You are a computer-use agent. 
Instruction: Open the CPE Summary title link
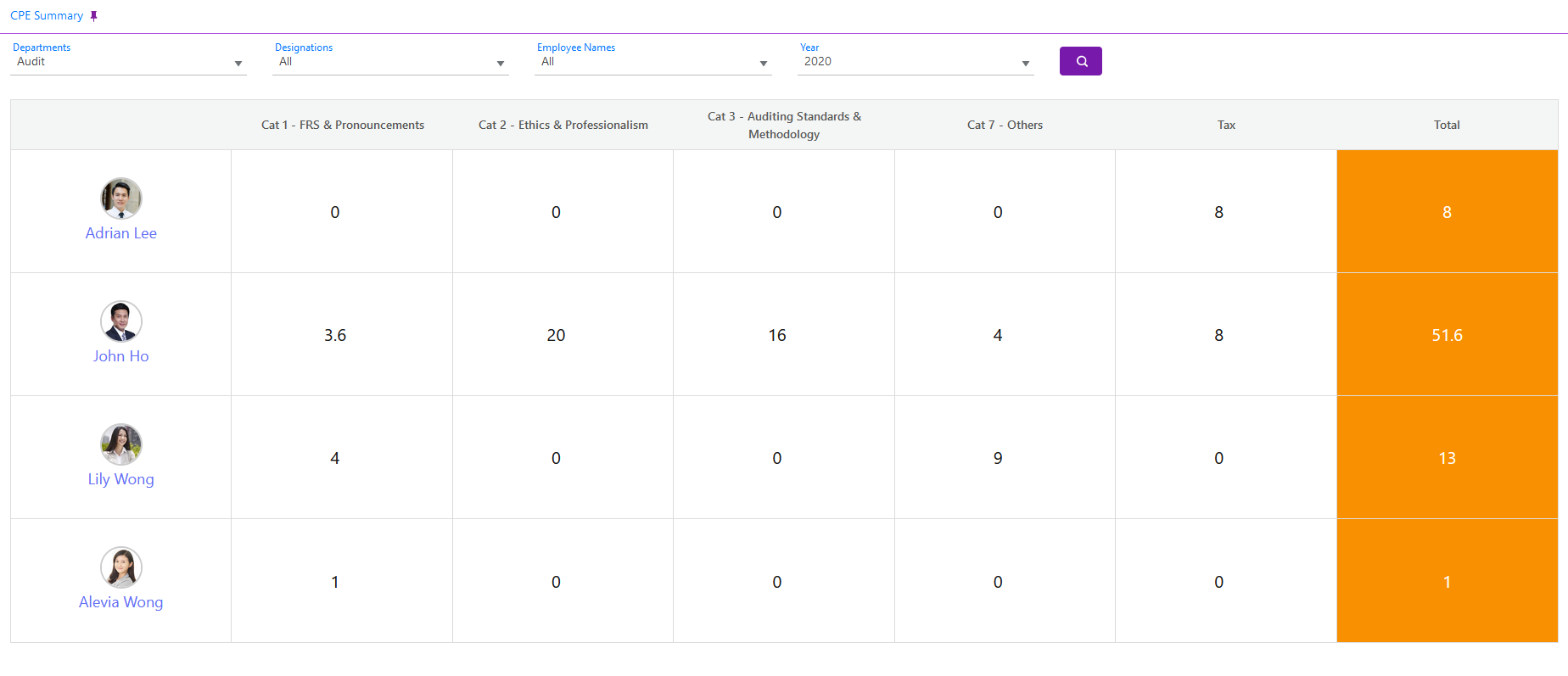(47, 16)
